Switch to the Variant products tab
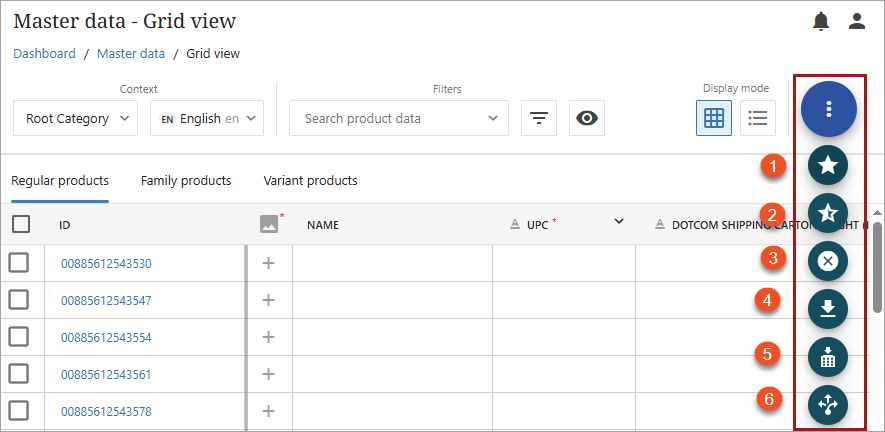Image resolution: width=885 pixels, height=432 pixels. (x=310, y=181)
